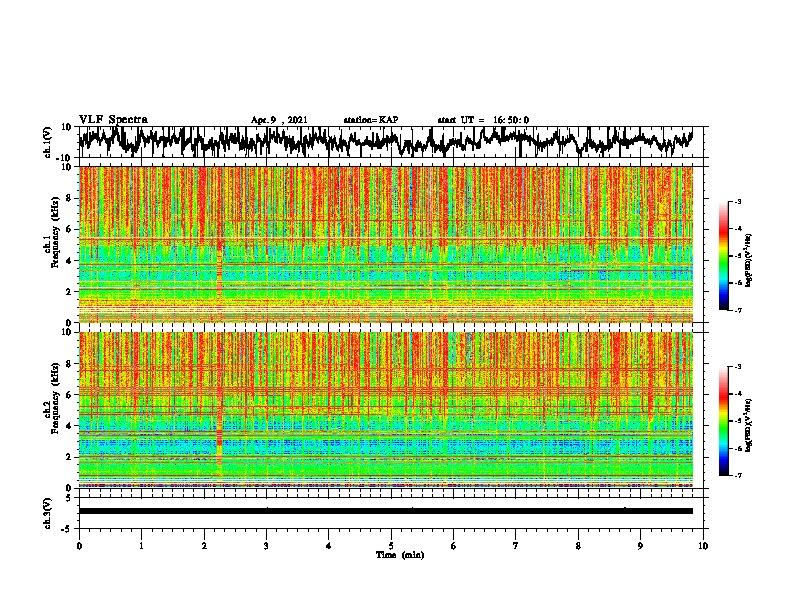Click the ch.1 voltage waveform trace panel

(391, 142)
